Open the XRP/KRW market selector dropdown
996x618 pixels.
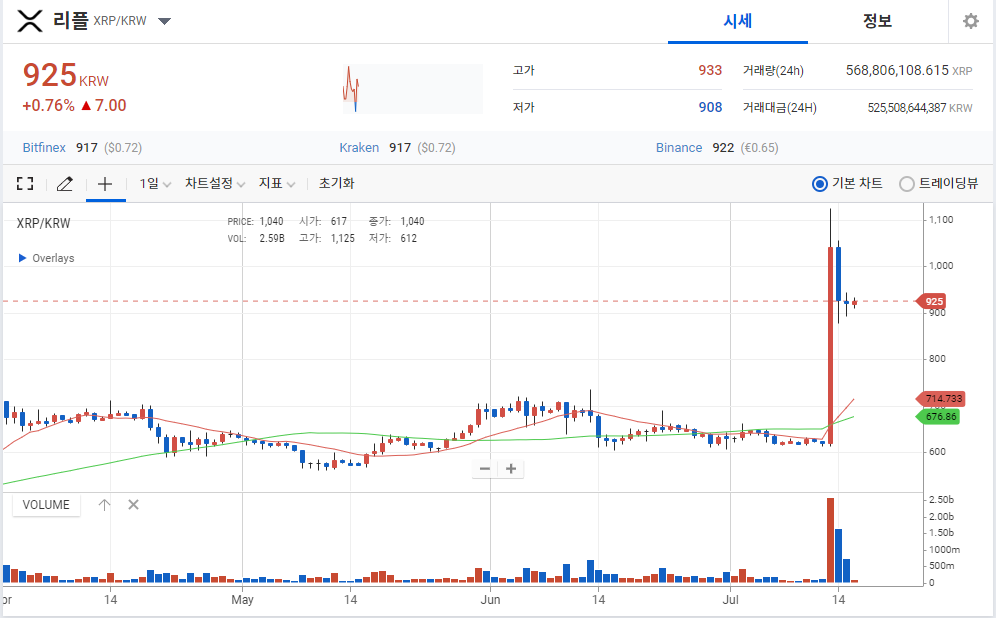164,21
